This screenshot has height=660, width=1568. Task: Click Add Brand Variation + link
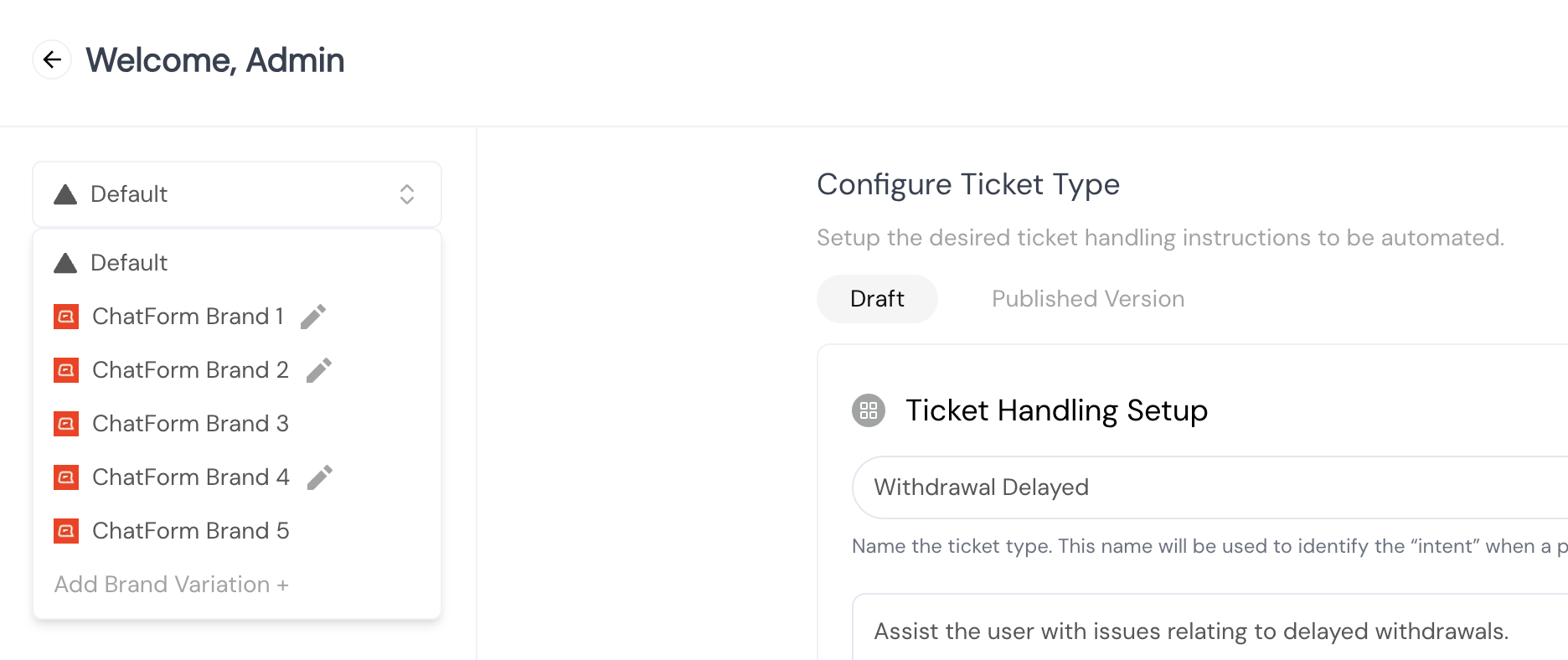point(172,585)
